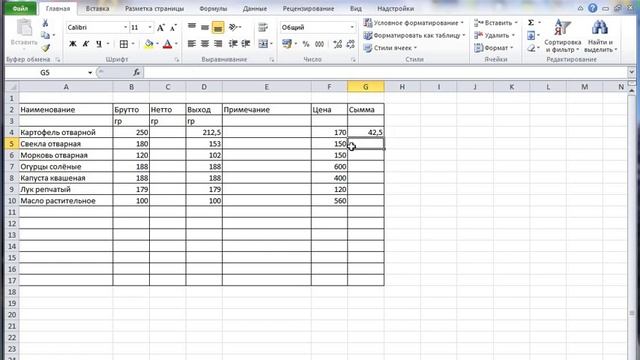Image resolution: width=640 pixels, height=360 pixels.
Task: Switch to the Вставка tab
Action: [x=97, y=9]
